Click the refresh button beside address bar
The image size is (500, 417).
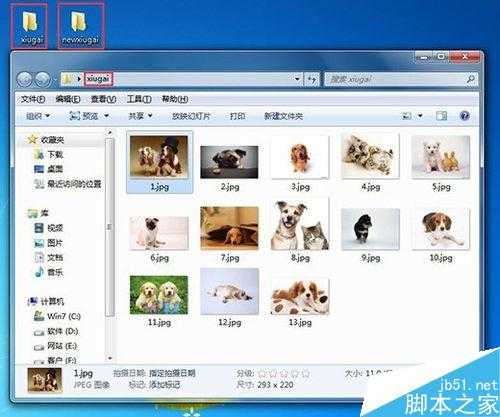(312, 80)
